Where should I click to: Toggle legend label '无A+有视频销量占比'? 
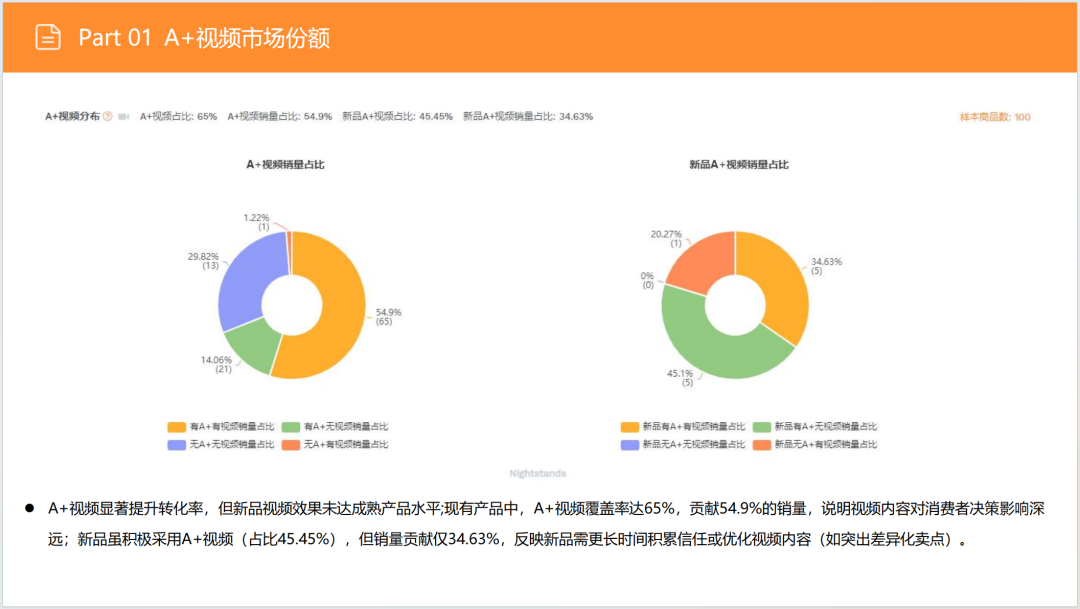(346, 445)
